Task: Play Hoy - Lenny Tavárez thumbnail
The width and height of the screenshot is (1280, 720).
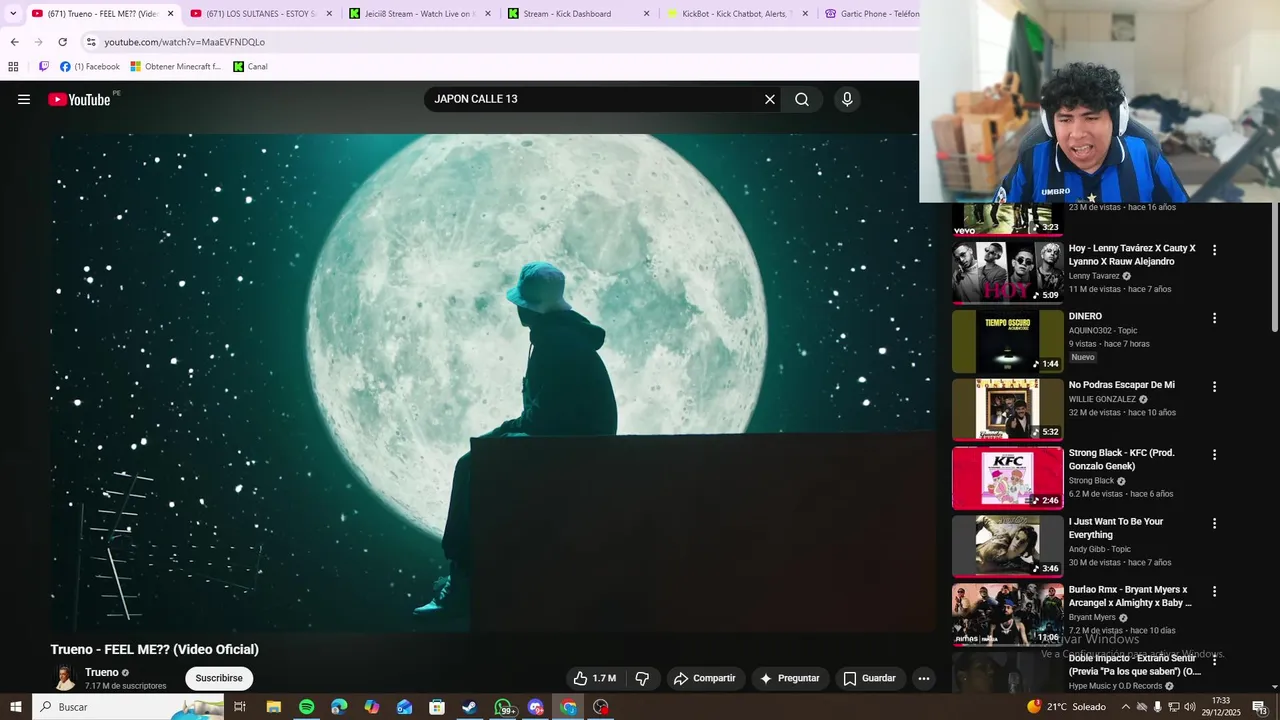Action: pyautogui.click(x=1007, y=272)
